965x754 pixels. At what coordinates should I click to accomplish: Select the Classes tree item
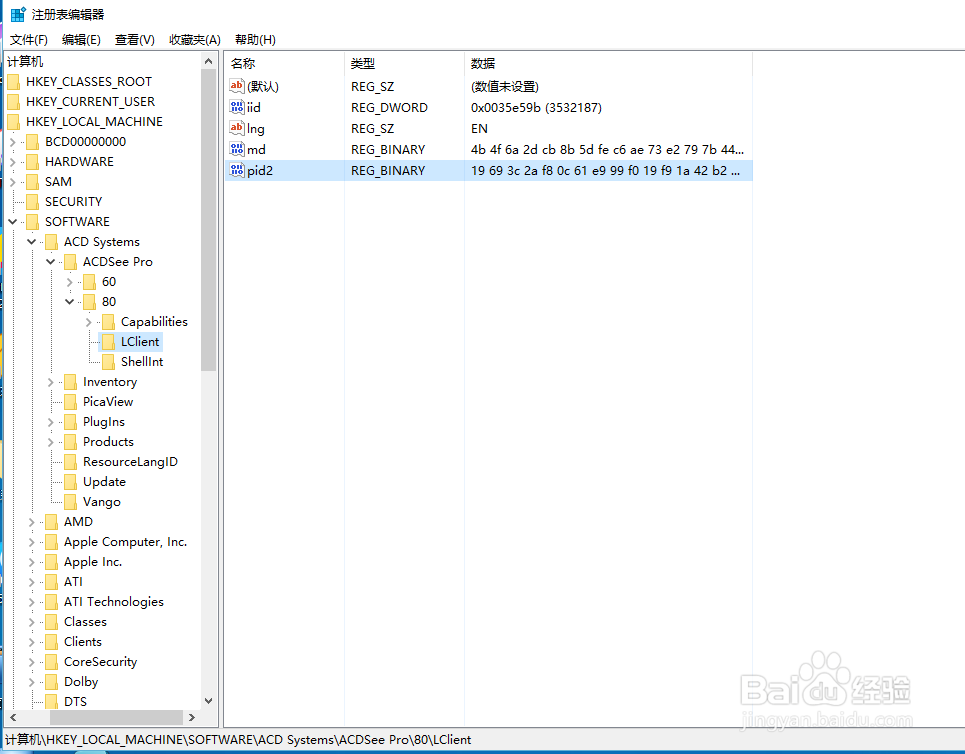(86, 622)
